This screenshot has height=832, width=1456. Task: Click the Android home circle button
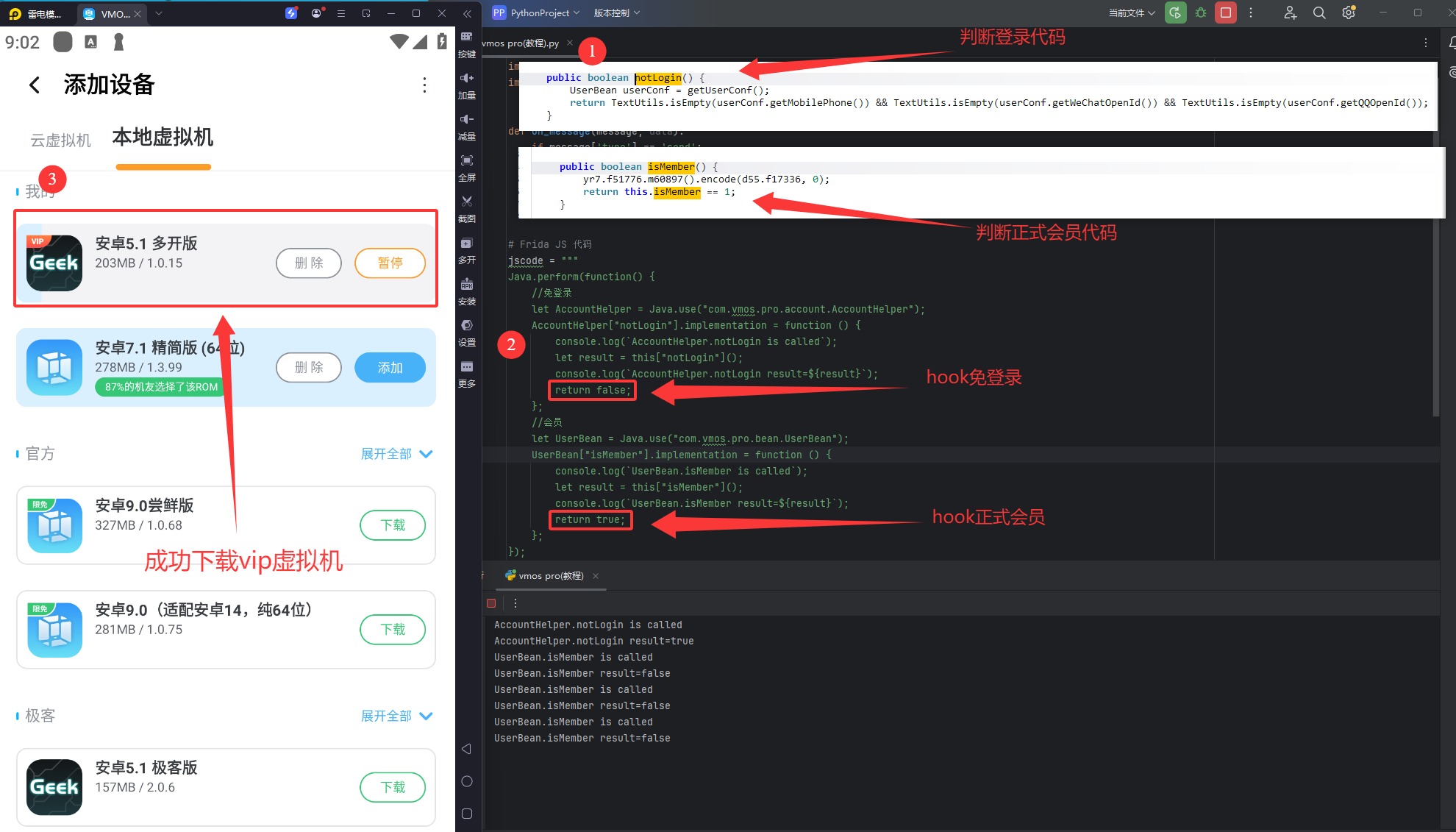tap(466, 781)
